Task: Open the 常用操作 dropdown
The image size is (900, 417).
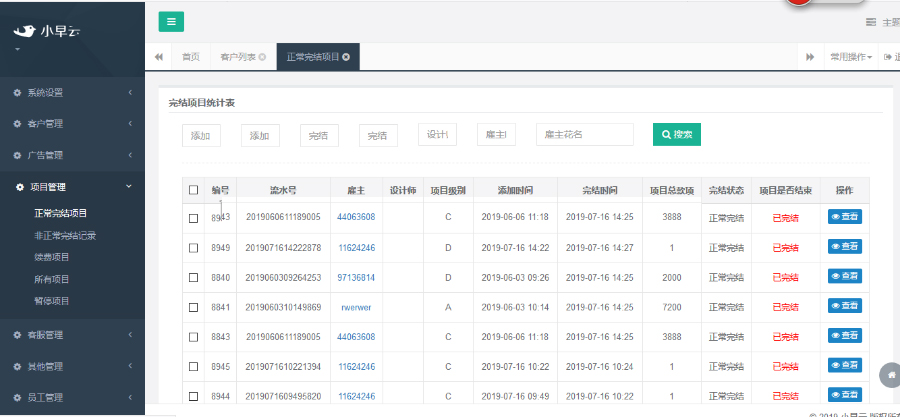Action: pyautogui.click(x=850, y=57)
